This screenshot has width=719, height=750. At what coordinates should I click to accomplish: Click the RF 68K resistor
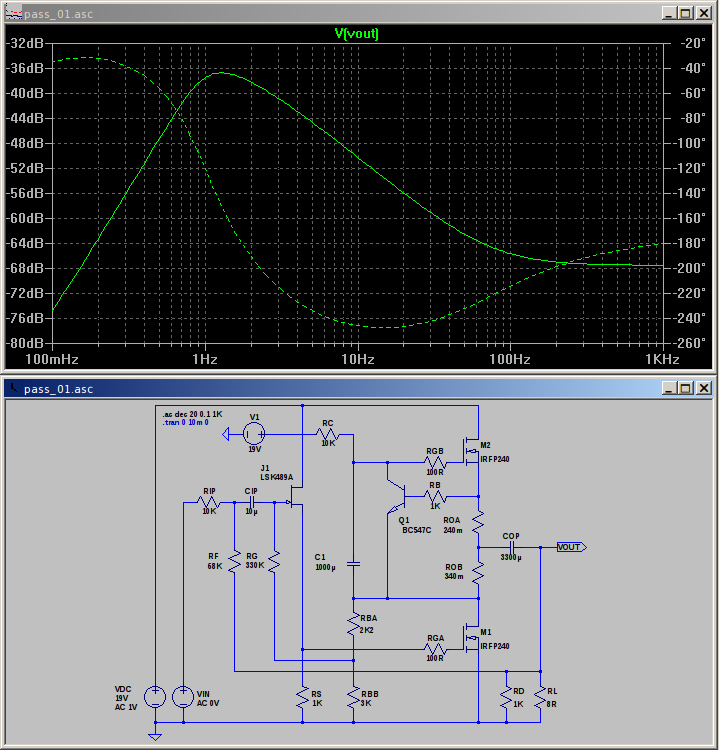(234, 562)
